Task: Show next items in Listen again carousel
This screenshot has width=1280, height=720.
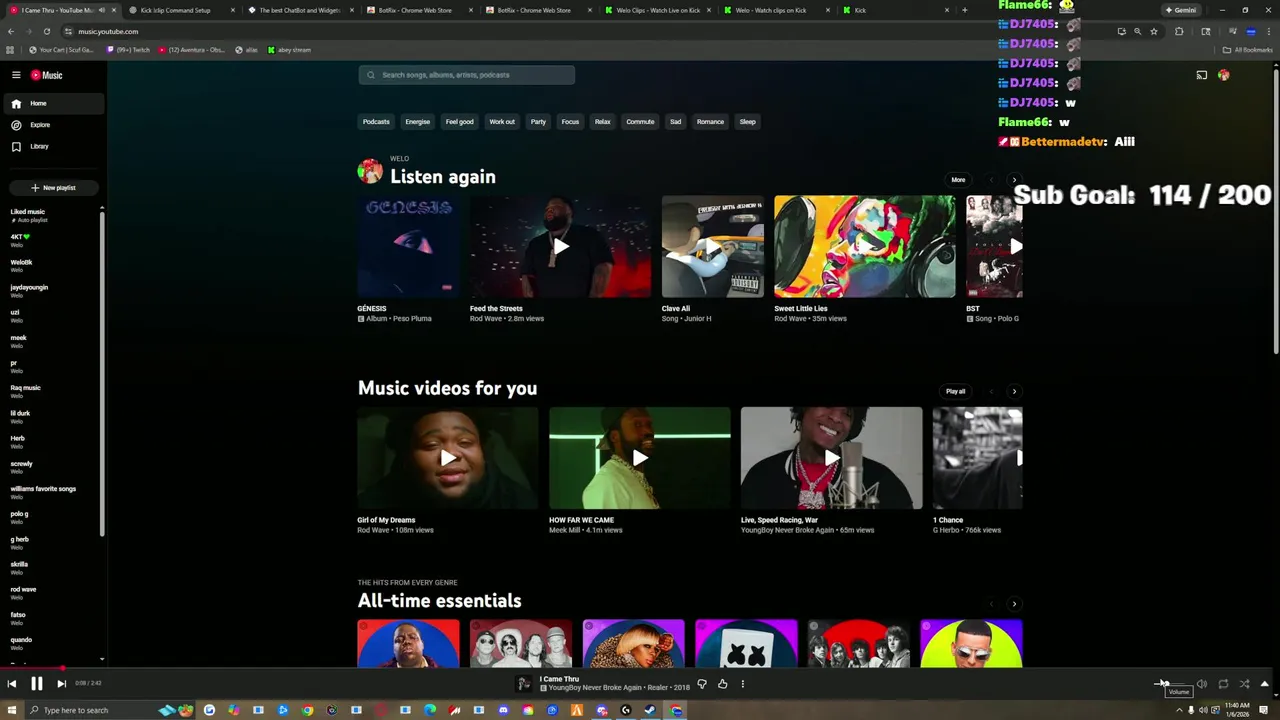Action: pyautogui.click(x=1014, y=180)
